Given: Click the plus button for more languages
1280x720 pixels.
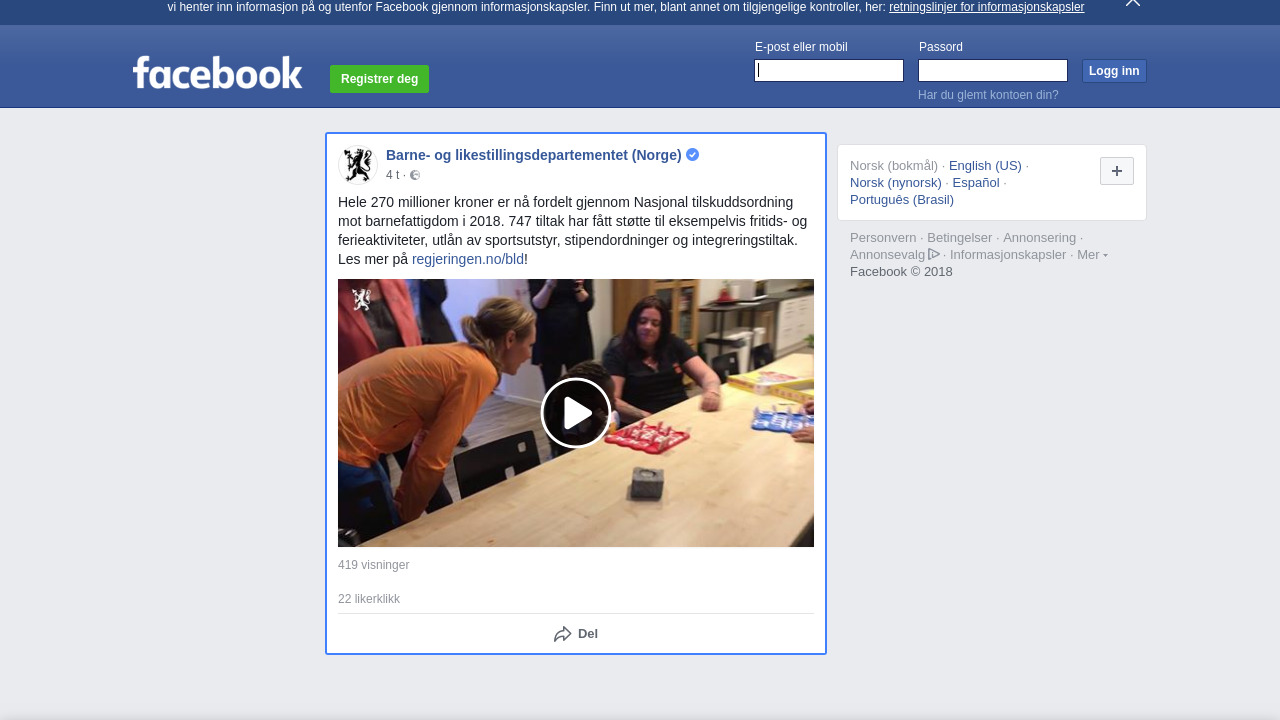Looking at the screenshot, I should click(x=1116, y=171).
